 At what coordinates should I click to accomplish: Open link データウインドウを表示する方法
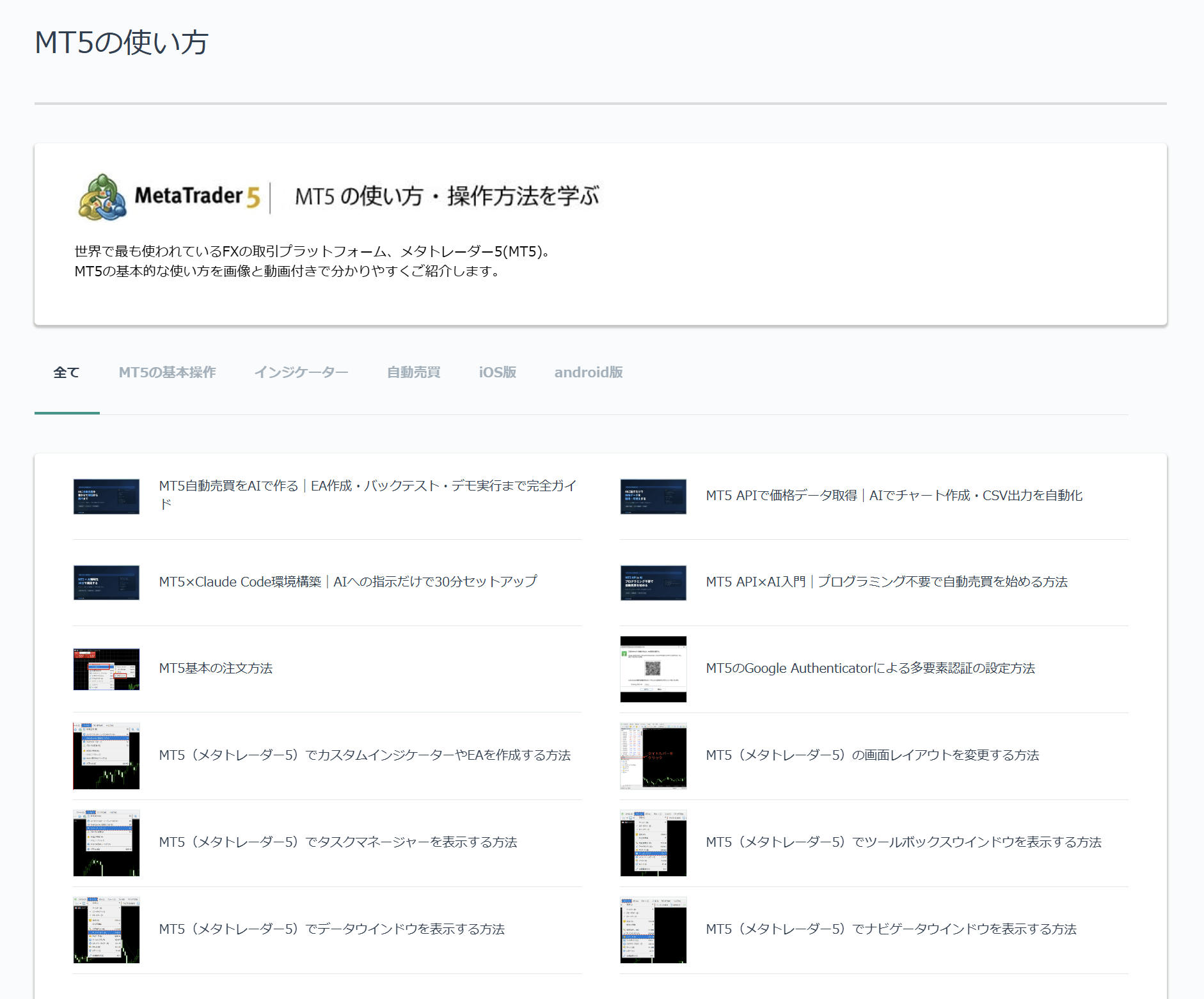(x=332, y=929)
